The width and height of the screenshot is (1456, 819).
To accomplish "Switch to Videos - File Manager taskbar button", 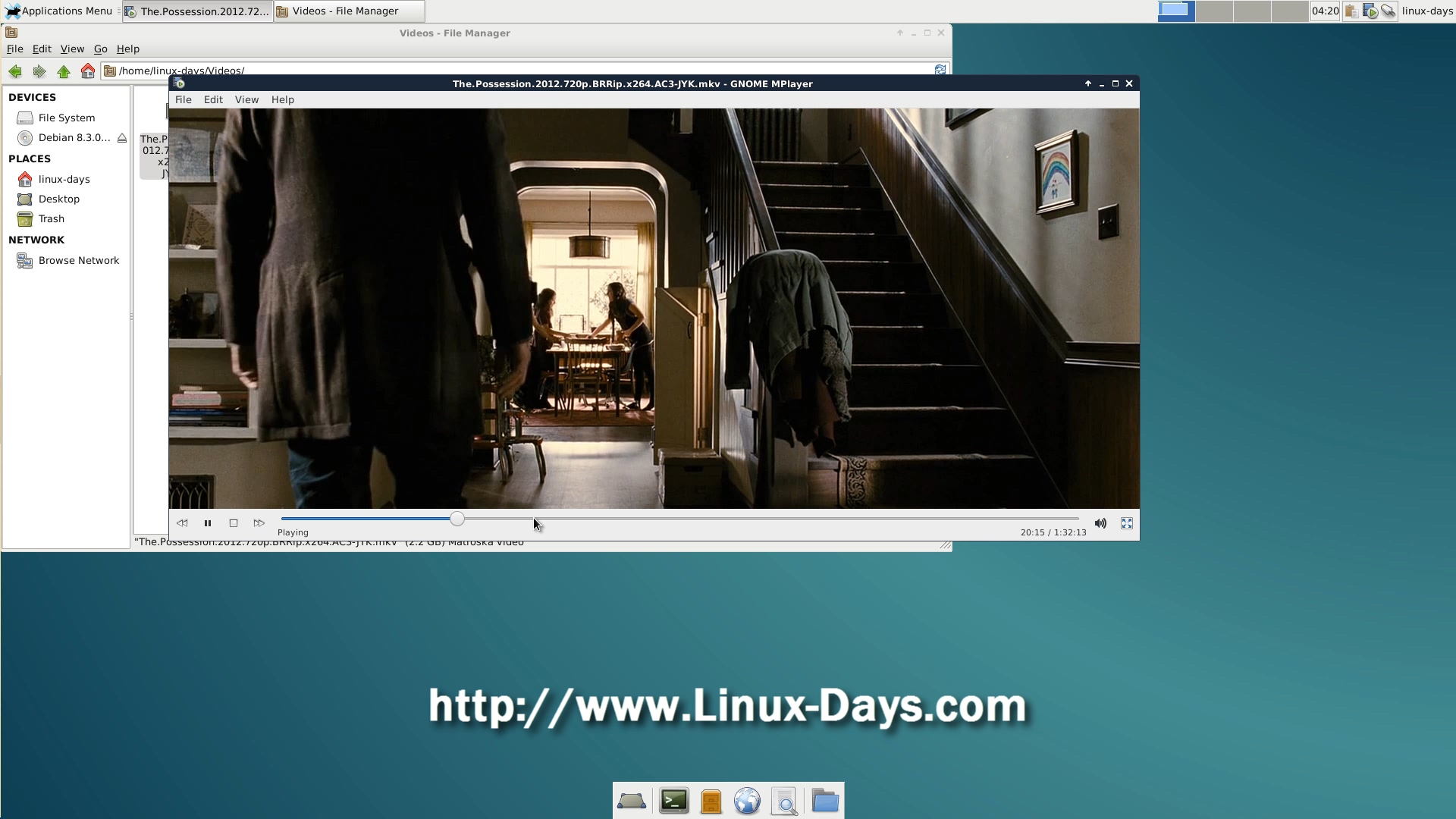I will (x=349, y=11).
